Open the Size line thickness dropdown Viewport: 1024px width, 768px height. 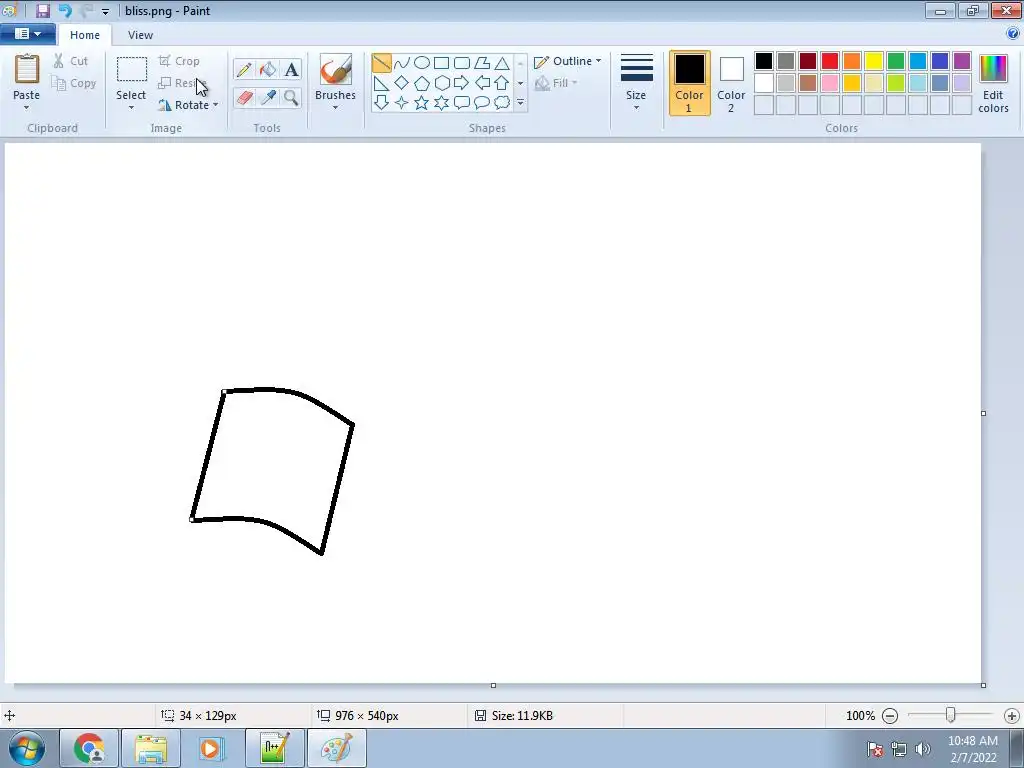pyautogui.click(x=636, y=84)
